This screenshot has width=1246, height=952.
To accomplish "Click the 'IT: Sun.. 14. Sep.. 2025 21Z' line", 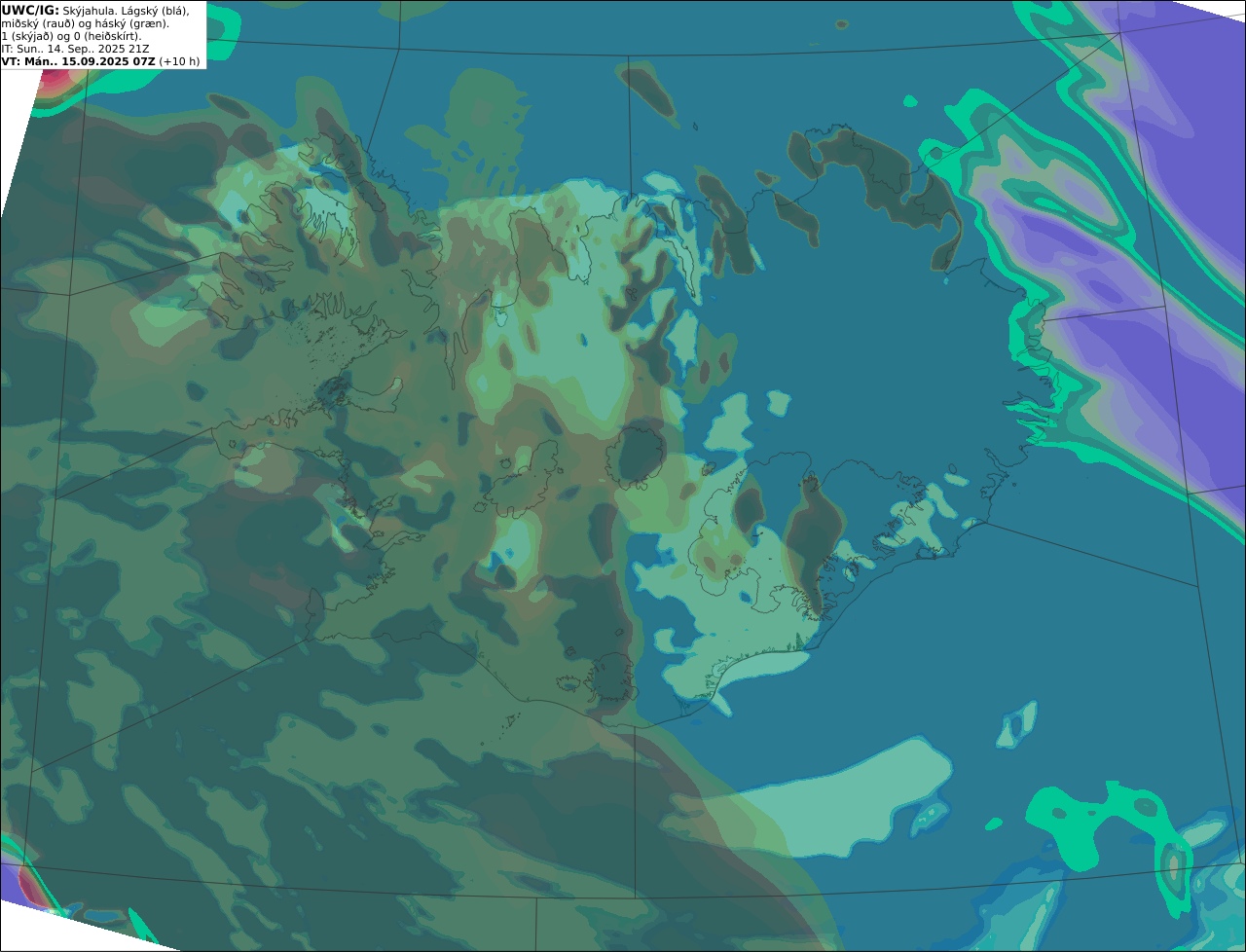I will coord(75,49).
